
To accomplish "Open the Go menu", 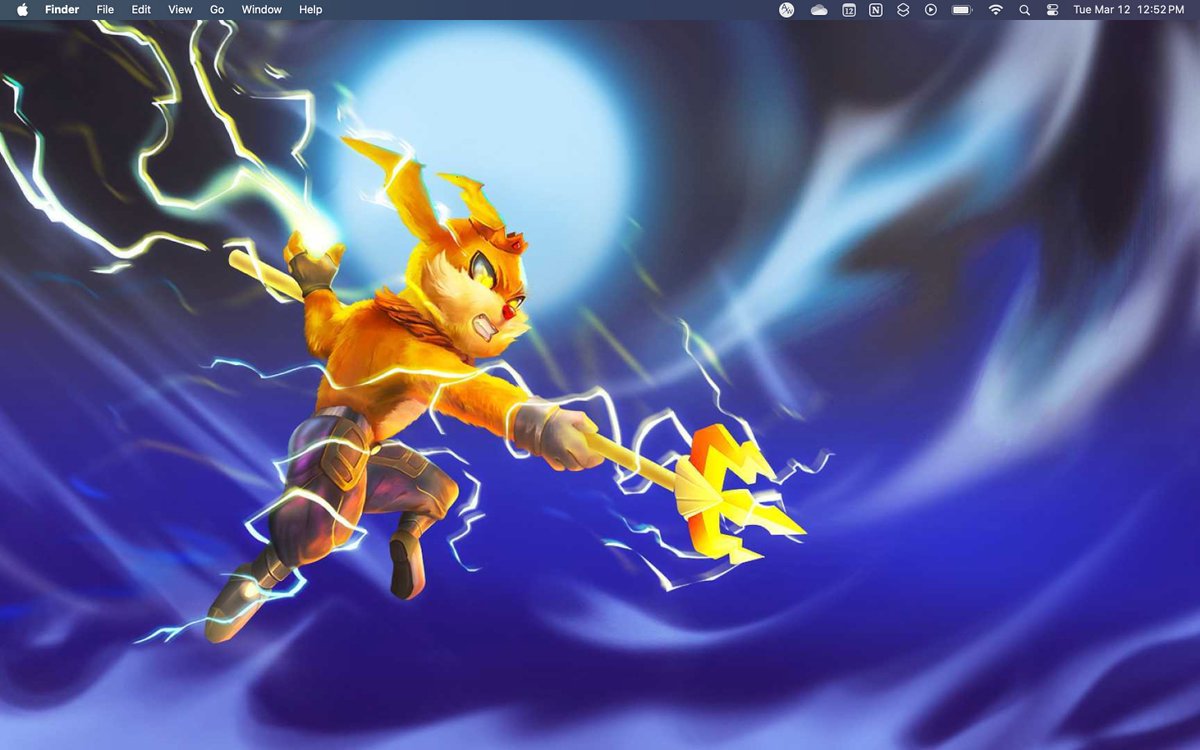I will click(x=217, y=9).
